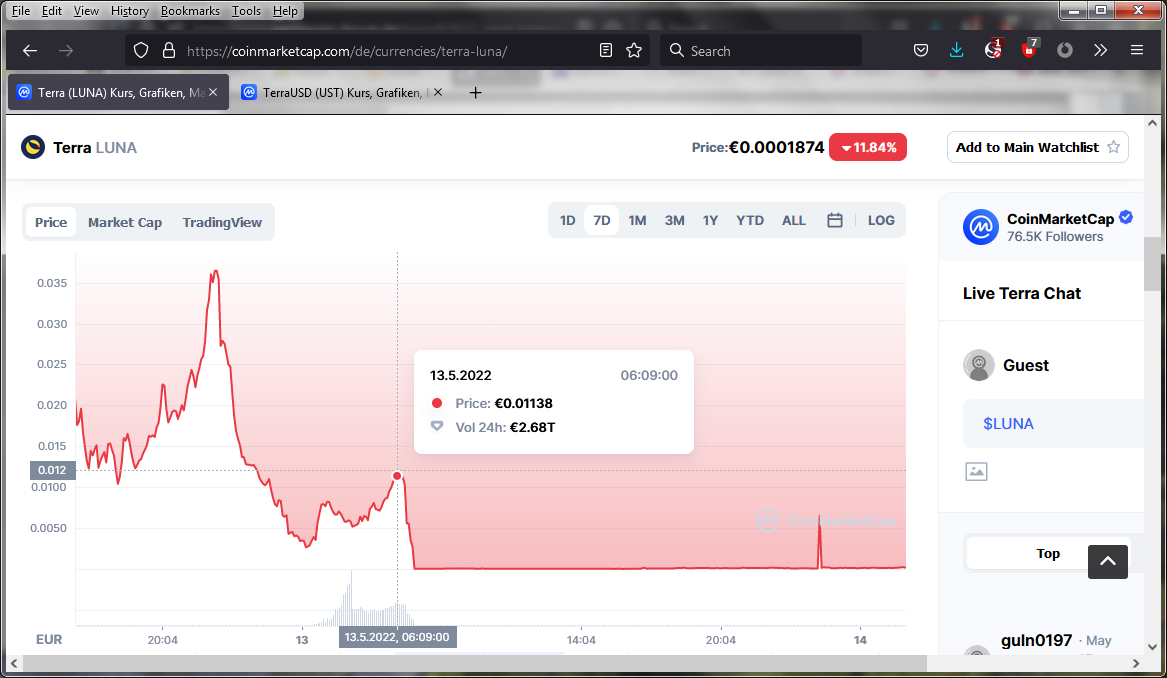Click the Search input box
The image size is (1167, 678).
(x=761, y=51)
